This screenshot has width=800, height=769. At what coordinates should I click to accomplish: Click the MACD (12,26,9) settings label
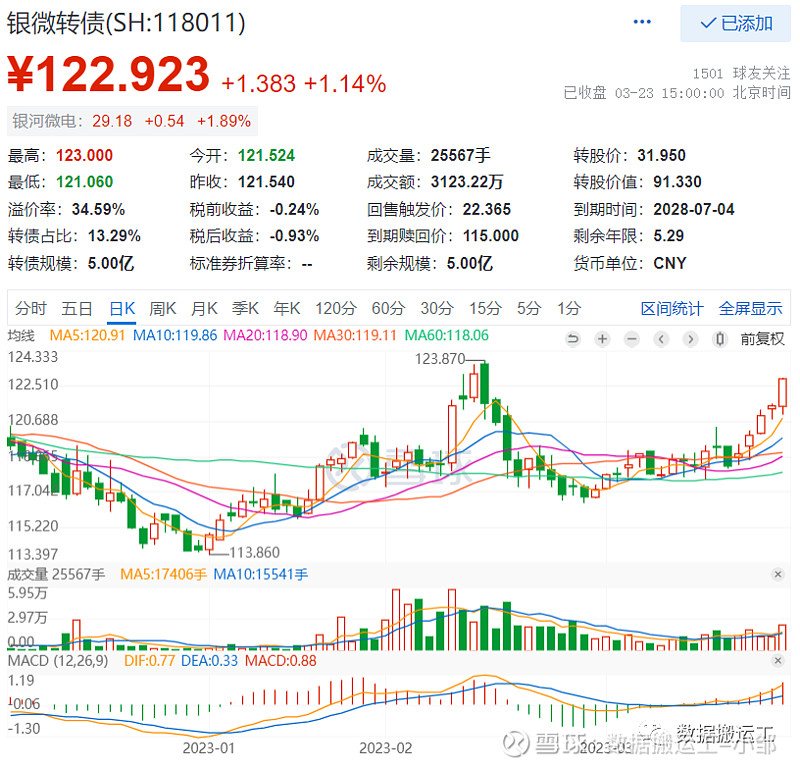pos(58,661)
